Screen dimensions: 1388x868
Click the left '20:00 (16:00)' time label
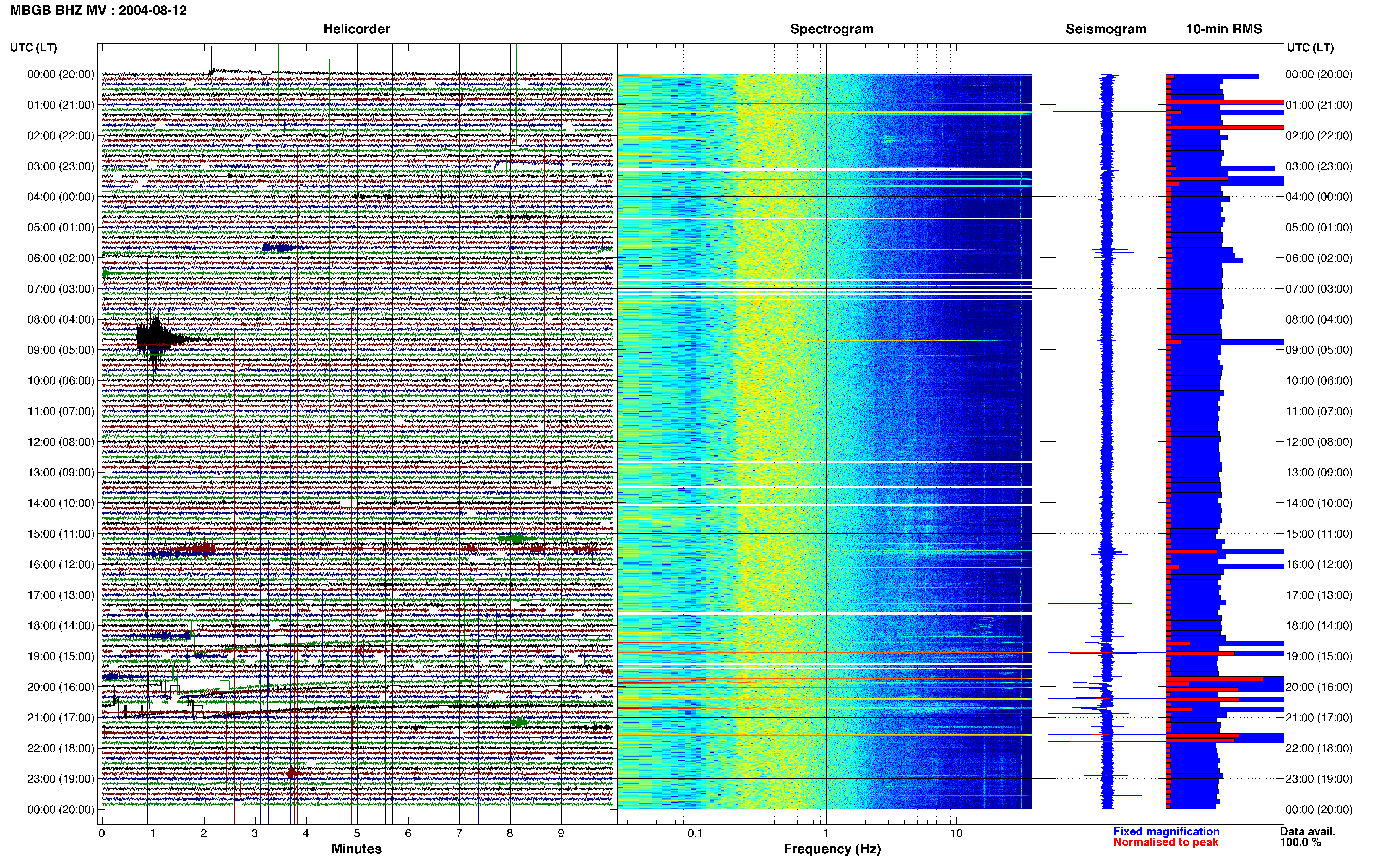click(x=61, y=687)
